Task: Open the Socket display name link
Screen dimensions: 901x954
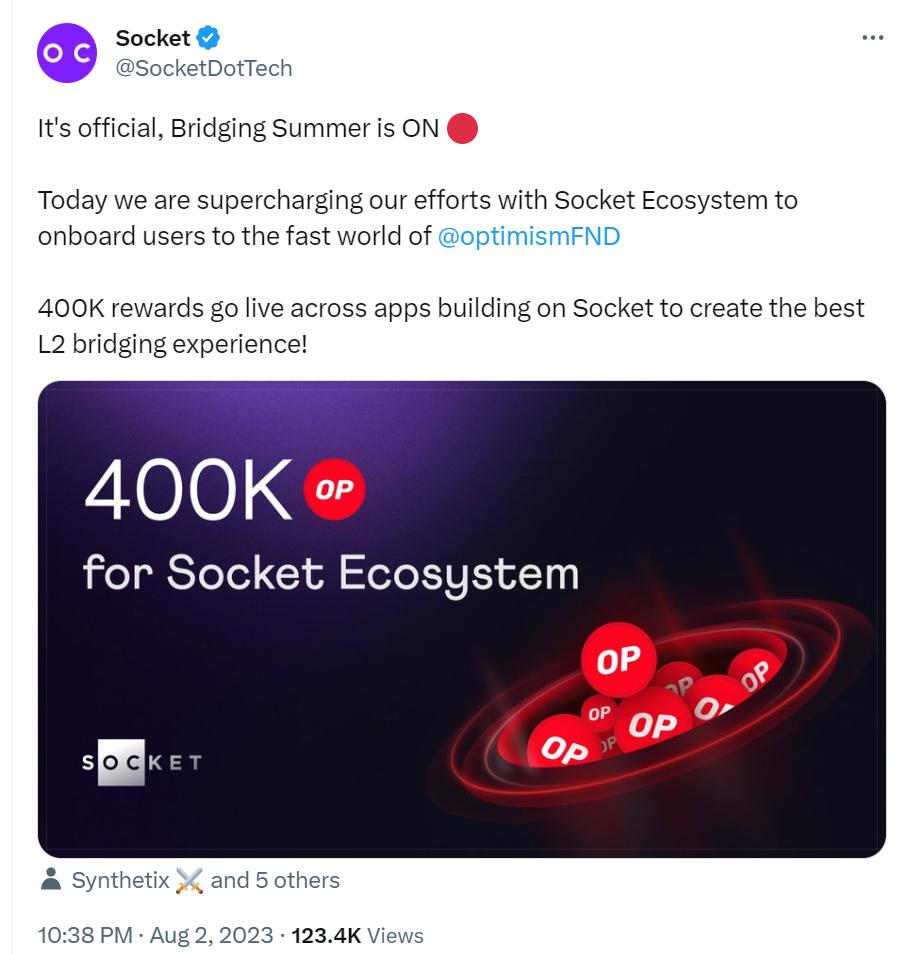Action: 152,38
